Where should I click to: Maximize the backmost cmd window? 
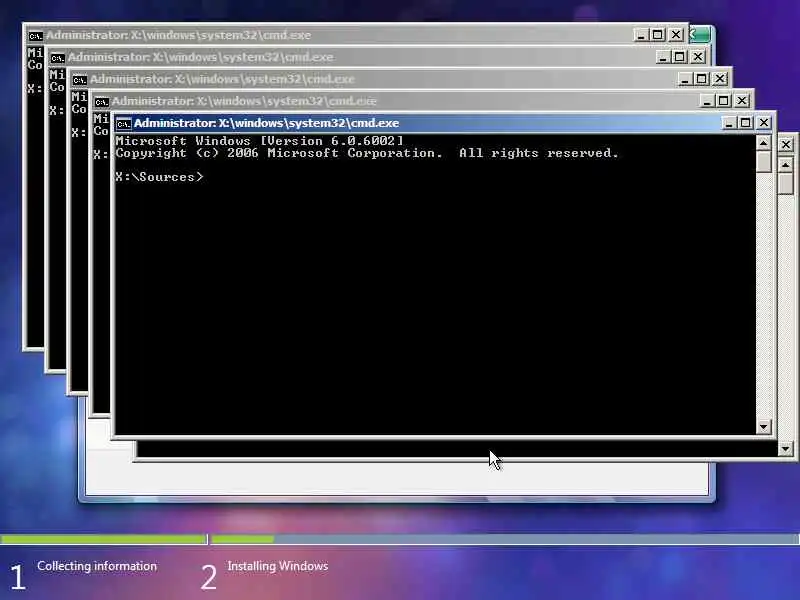click(658, 35)
